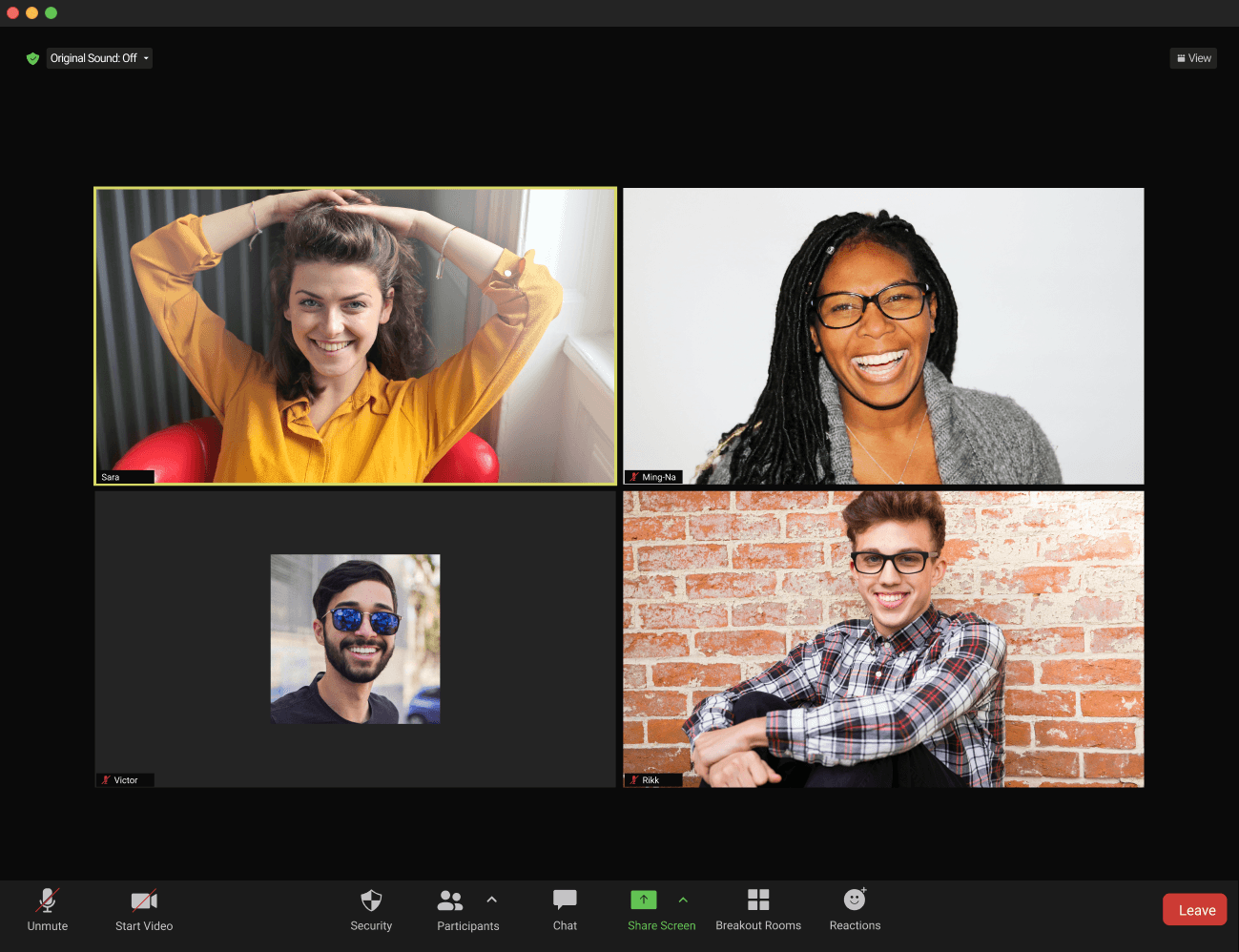Image resolution: width=1239 pixels, height=952 pixels.
Task: Click Sara's highlighted speaker video tile
Action: 355,335
